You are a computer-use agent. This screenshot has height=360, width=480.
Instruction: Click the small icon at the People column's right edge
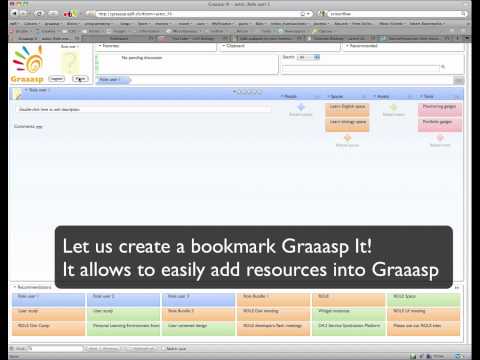point(317,96)
